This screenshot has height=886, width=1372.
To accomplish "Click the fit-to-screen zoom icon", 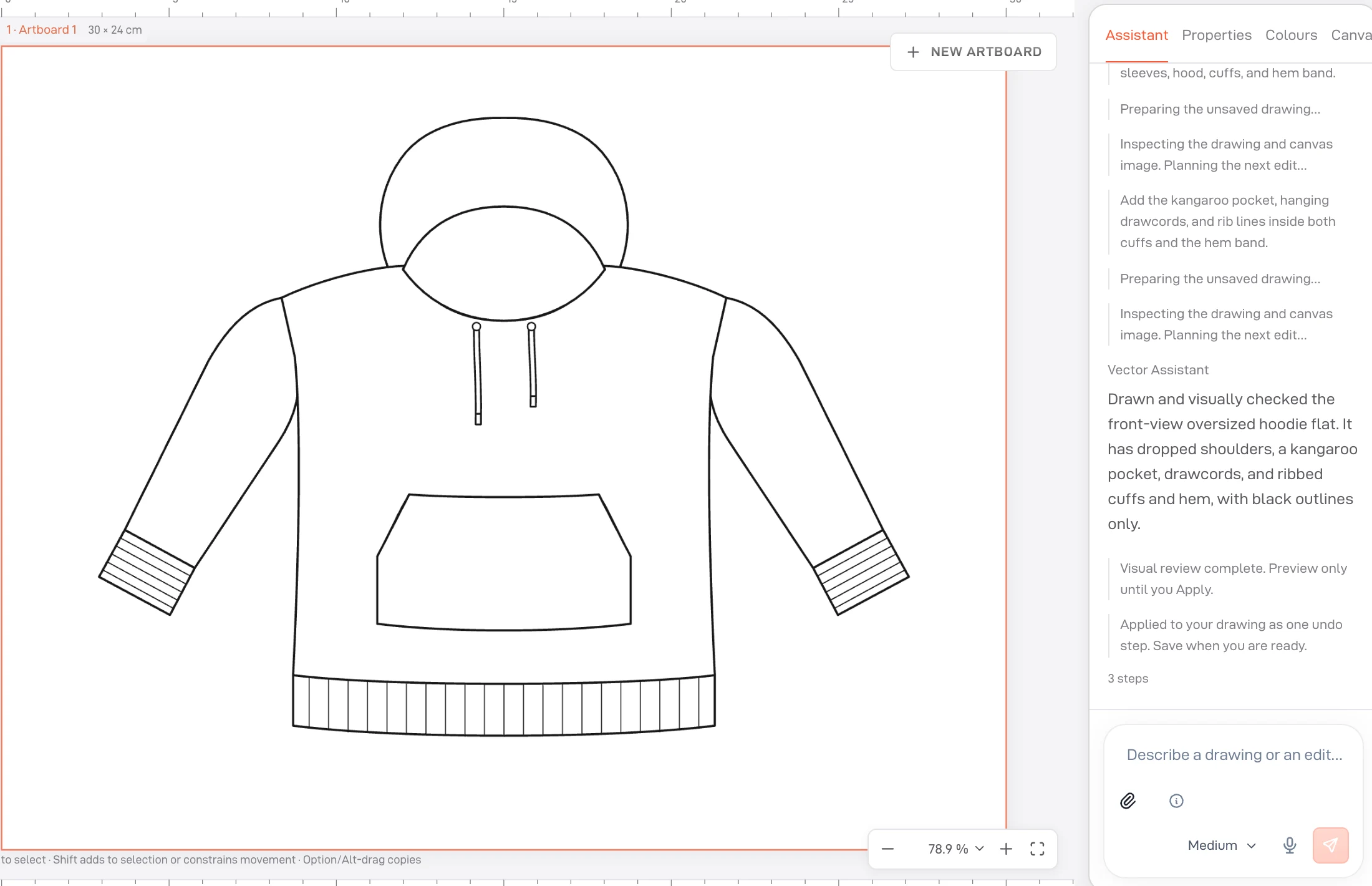I will coord(1037,849).
